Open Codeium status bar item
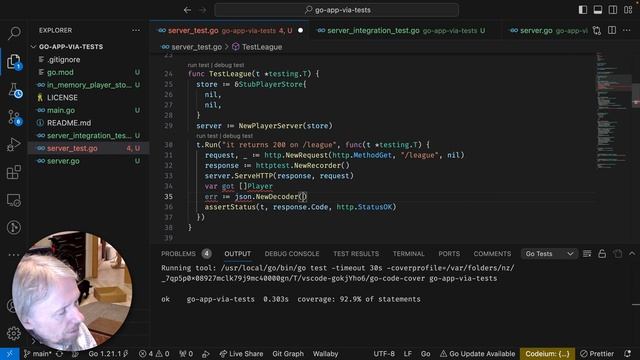The image size is (640, 360). tap(547, 354)
